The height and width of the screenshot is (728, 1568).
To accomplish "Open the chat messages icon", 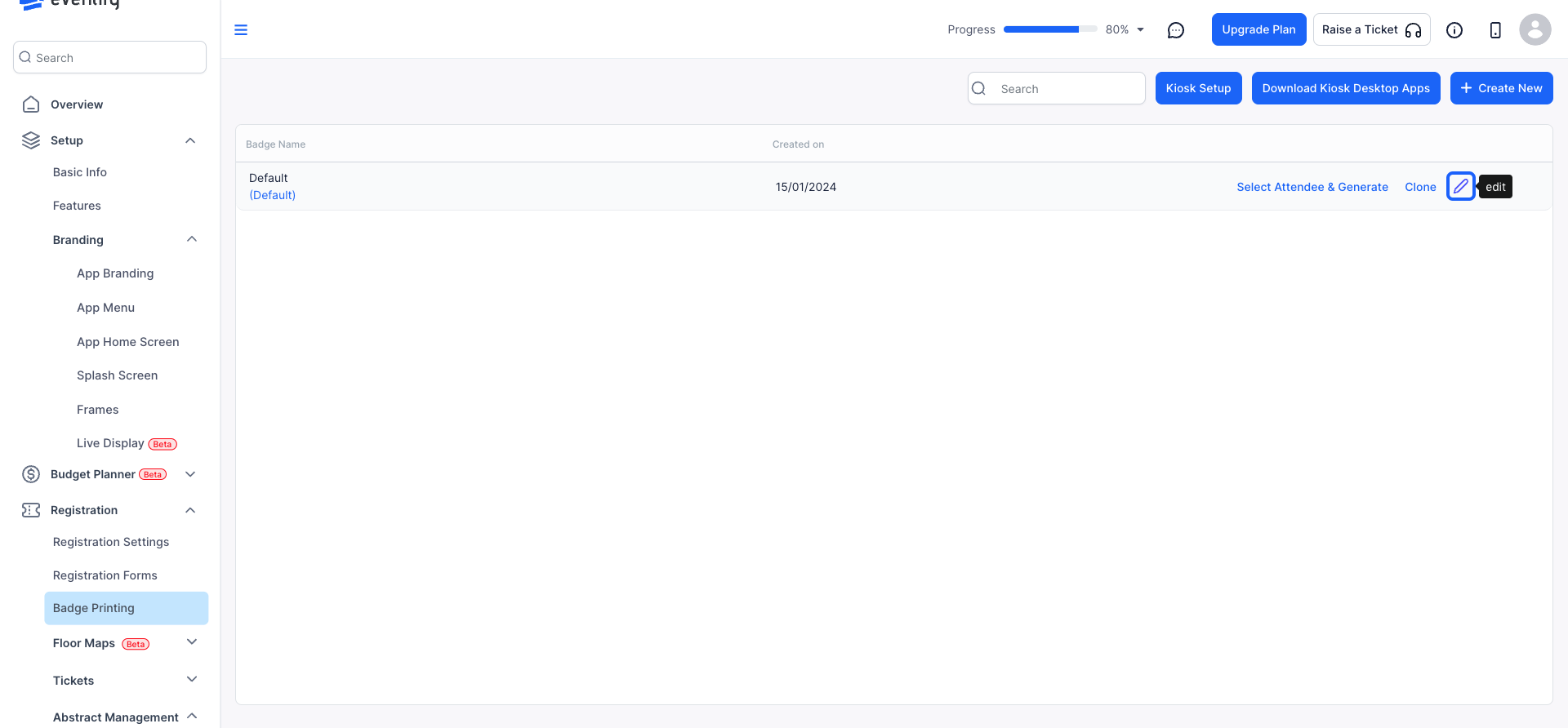I will [1176, 30].
